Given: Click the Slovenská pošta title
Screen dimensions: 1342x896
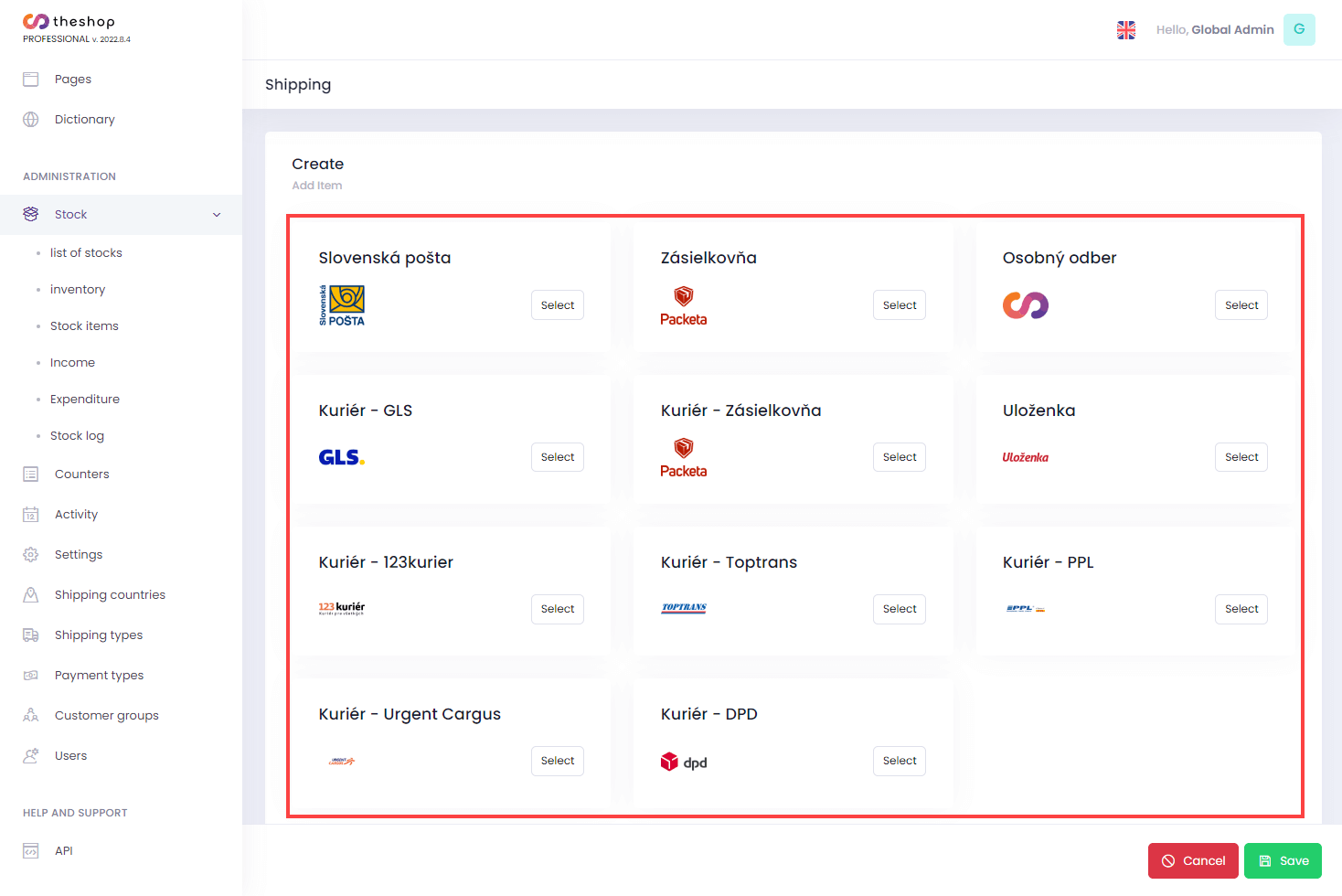Looking at the screenshot, I should coord(385,258).
